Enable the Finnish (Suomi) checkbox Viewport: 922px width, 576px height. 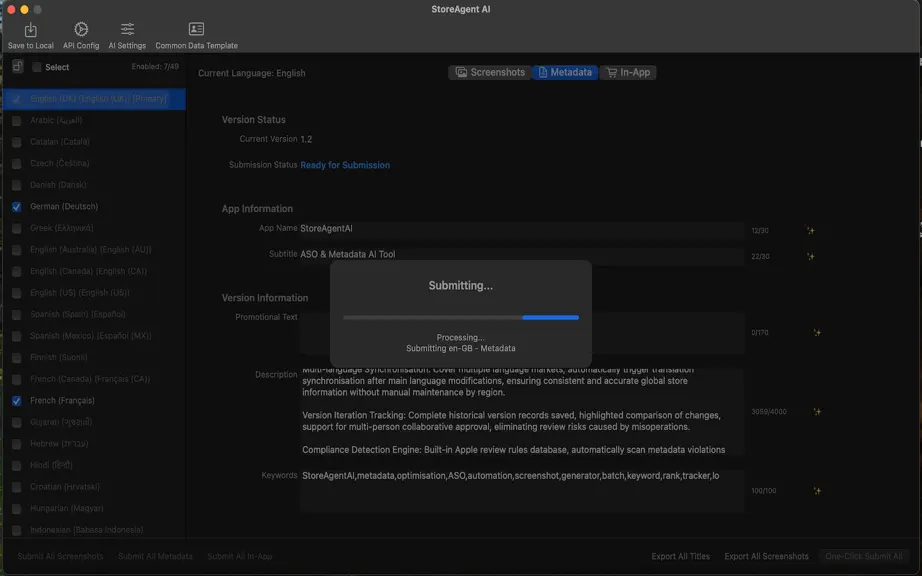pos(16,357)
